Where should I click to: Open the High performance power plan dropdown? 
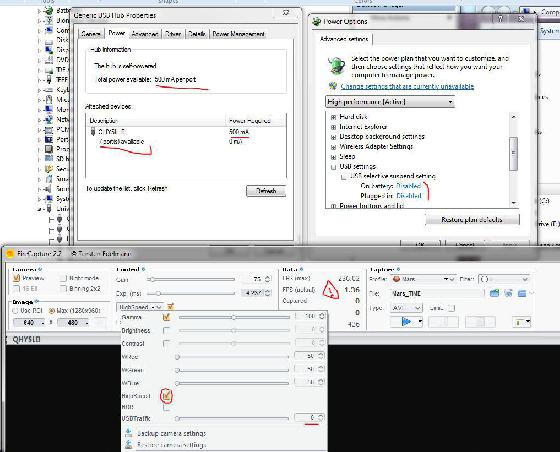tap(390, 102)
